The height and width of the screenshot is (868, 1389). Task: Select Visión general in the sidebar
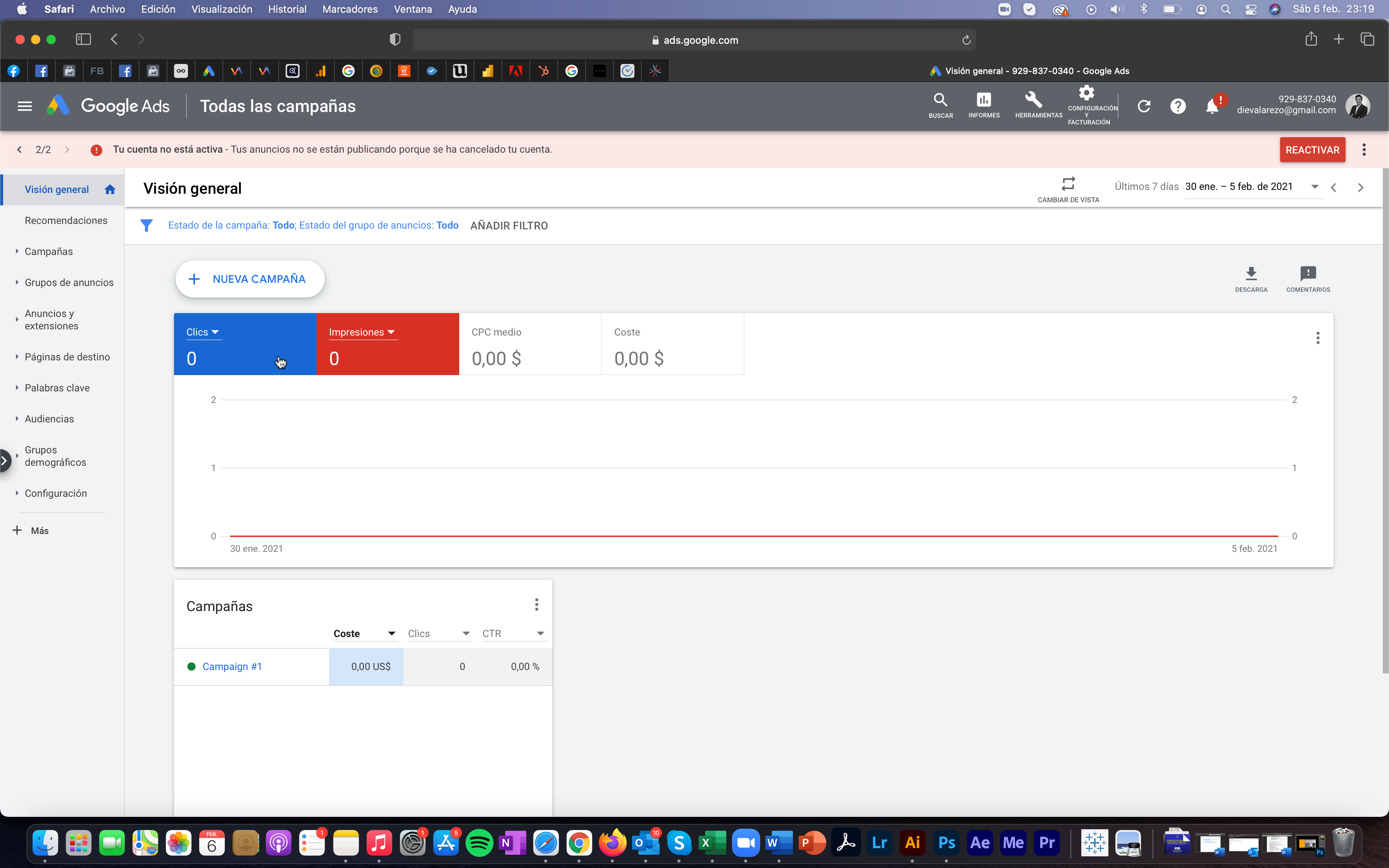(62, 190)
